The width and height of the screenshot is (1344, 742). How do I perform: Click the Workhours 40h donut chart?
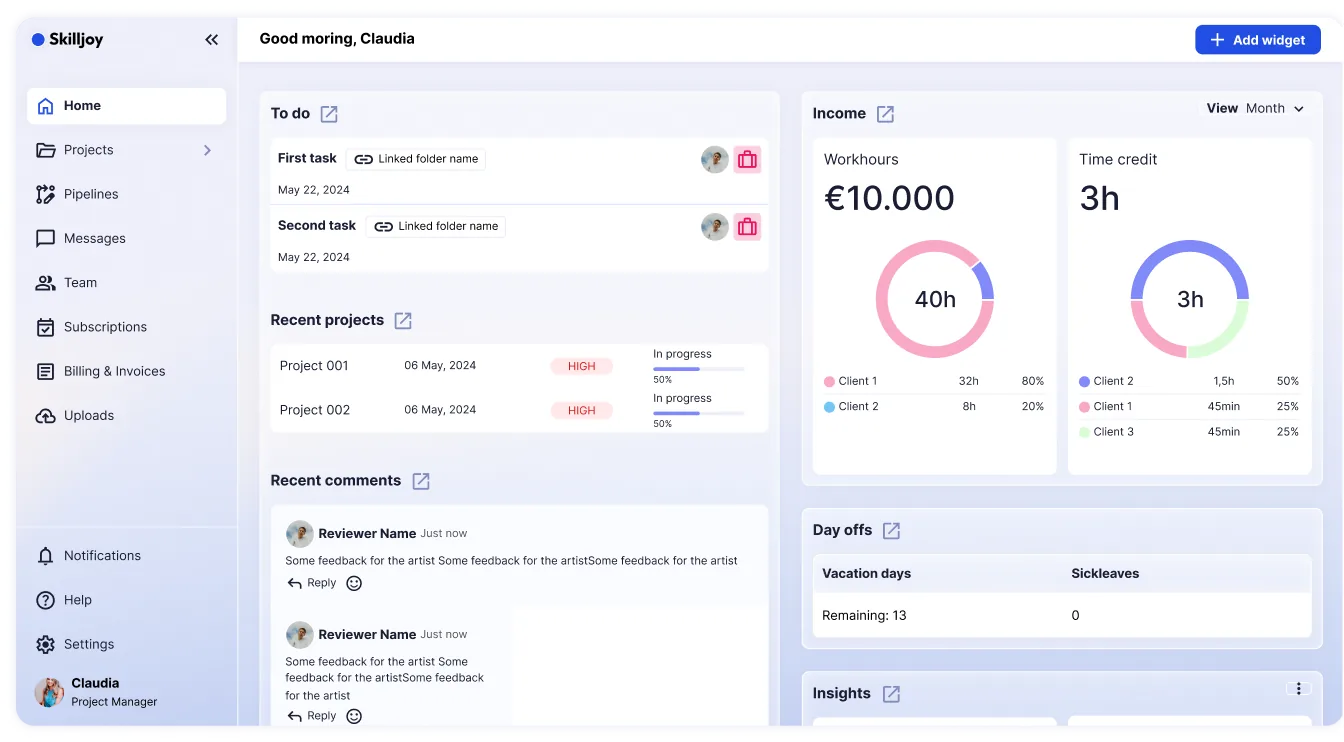[935, 299]
